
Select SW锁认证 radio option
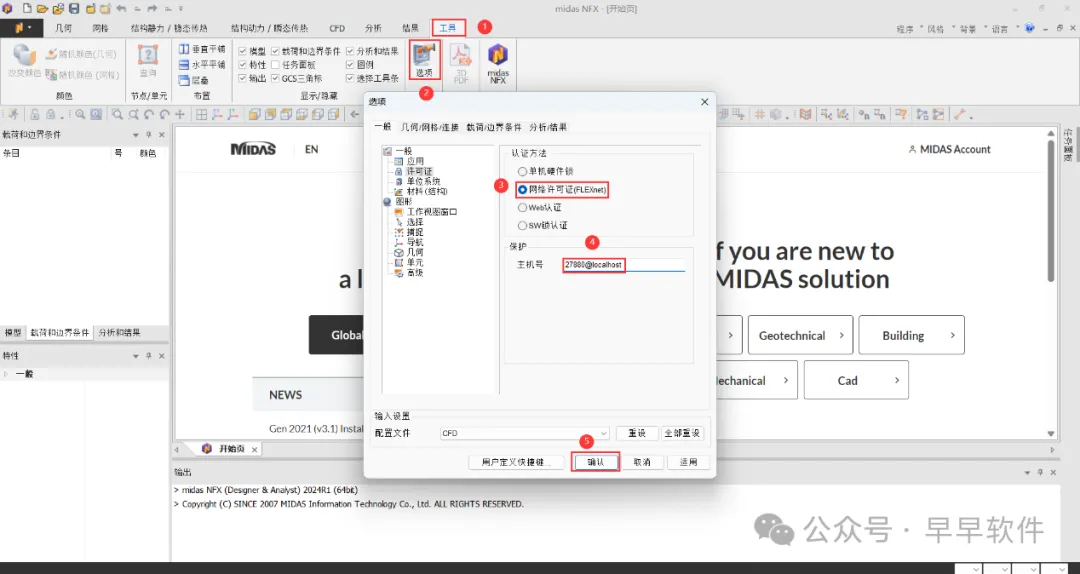tap(522, 225)
